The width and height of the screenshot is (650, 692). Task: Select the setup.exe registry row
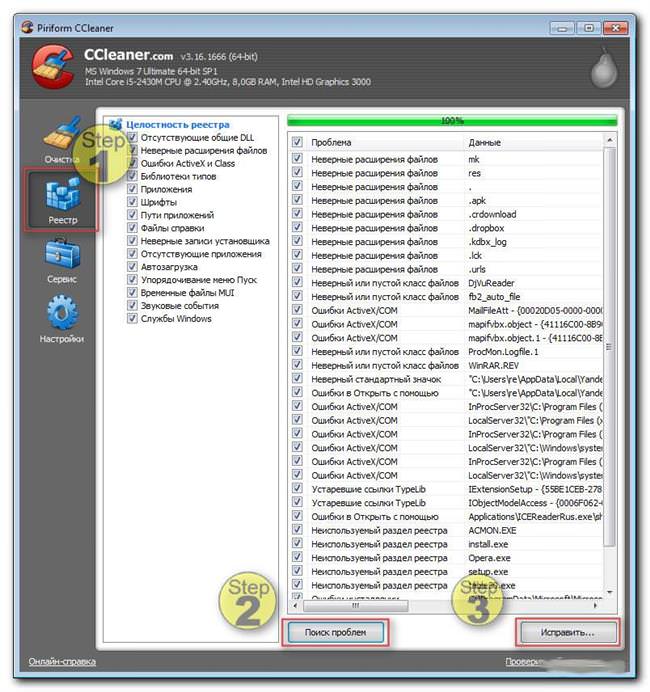[x=445, y=572]
